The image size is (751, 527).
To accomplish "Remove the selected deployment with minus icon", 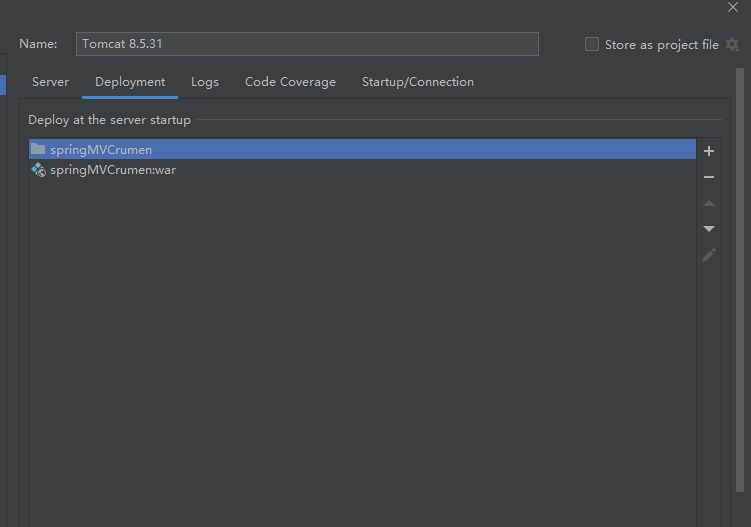I will point(709,177).
